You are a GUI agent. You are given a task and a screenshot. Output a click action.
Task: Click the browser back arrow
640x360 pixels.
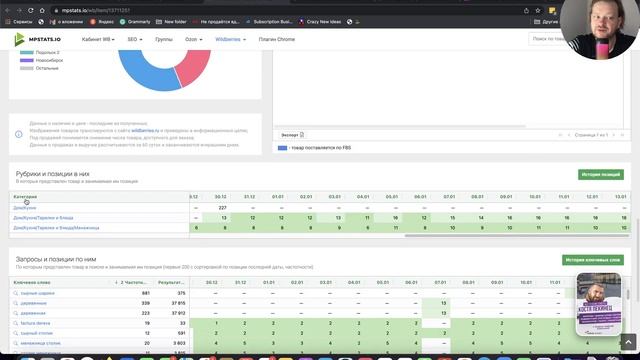(x=7, y=10)
